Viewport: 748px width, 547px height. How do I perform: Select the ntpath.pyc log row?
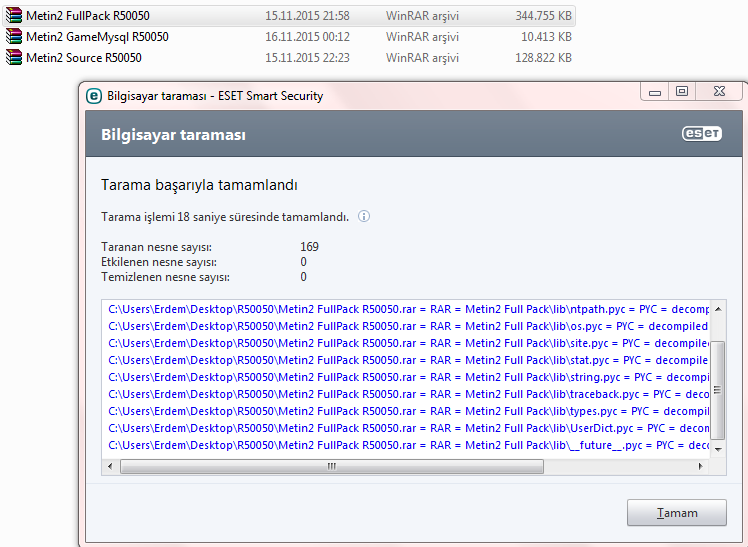[408, 309]
